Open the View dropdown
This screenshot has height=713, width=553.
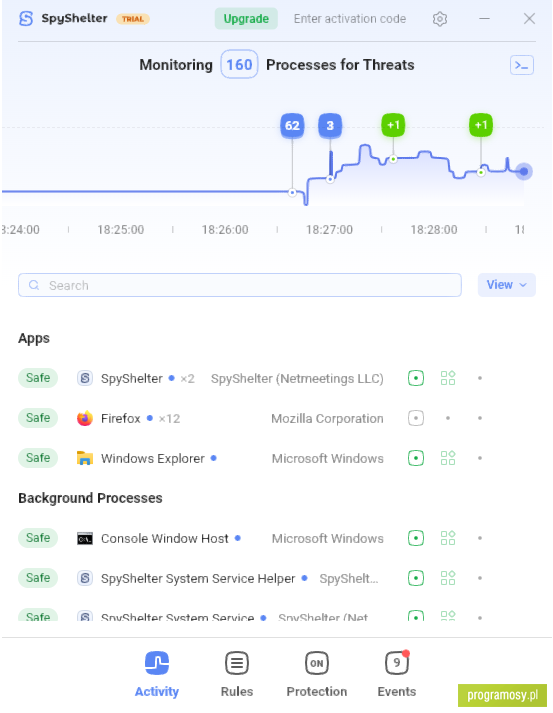coord(507,285)
